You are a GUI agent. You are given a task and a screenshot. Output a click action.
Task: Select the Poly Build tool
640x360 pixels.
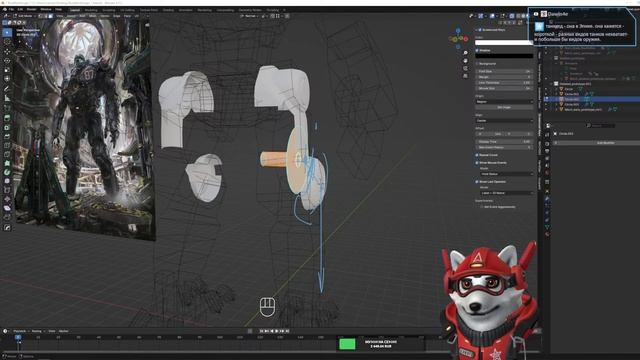tap(7, 163)
